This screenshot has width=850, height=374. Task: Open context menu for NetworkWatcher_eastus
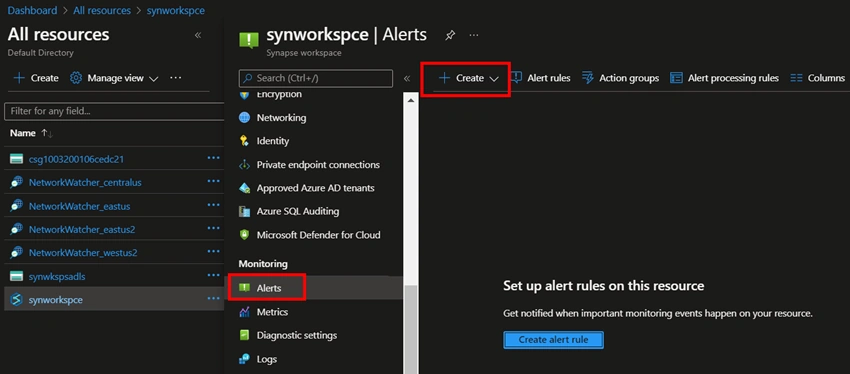point(214,205)
